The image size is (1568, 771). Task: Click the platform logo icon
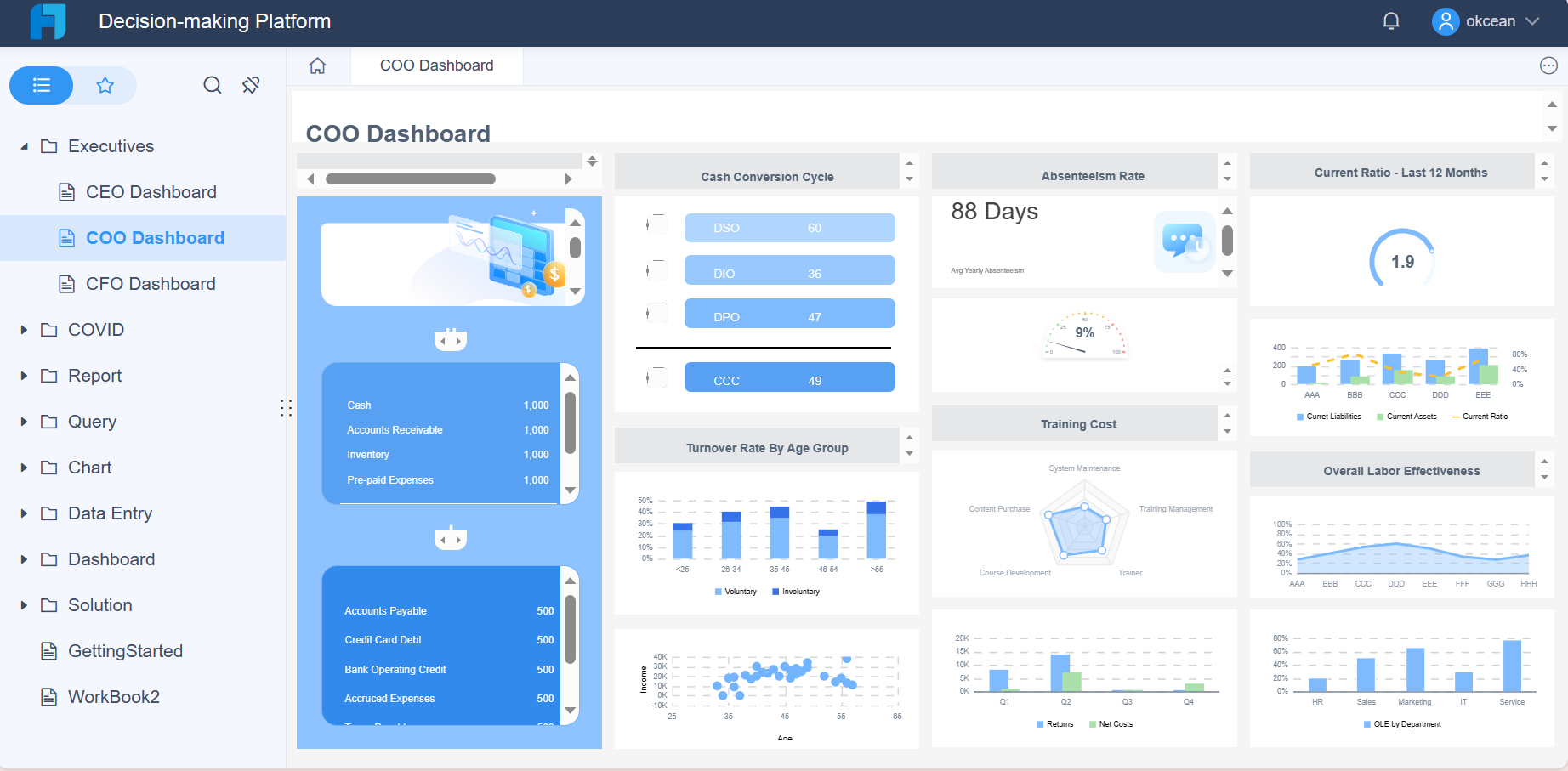point(48,21)
